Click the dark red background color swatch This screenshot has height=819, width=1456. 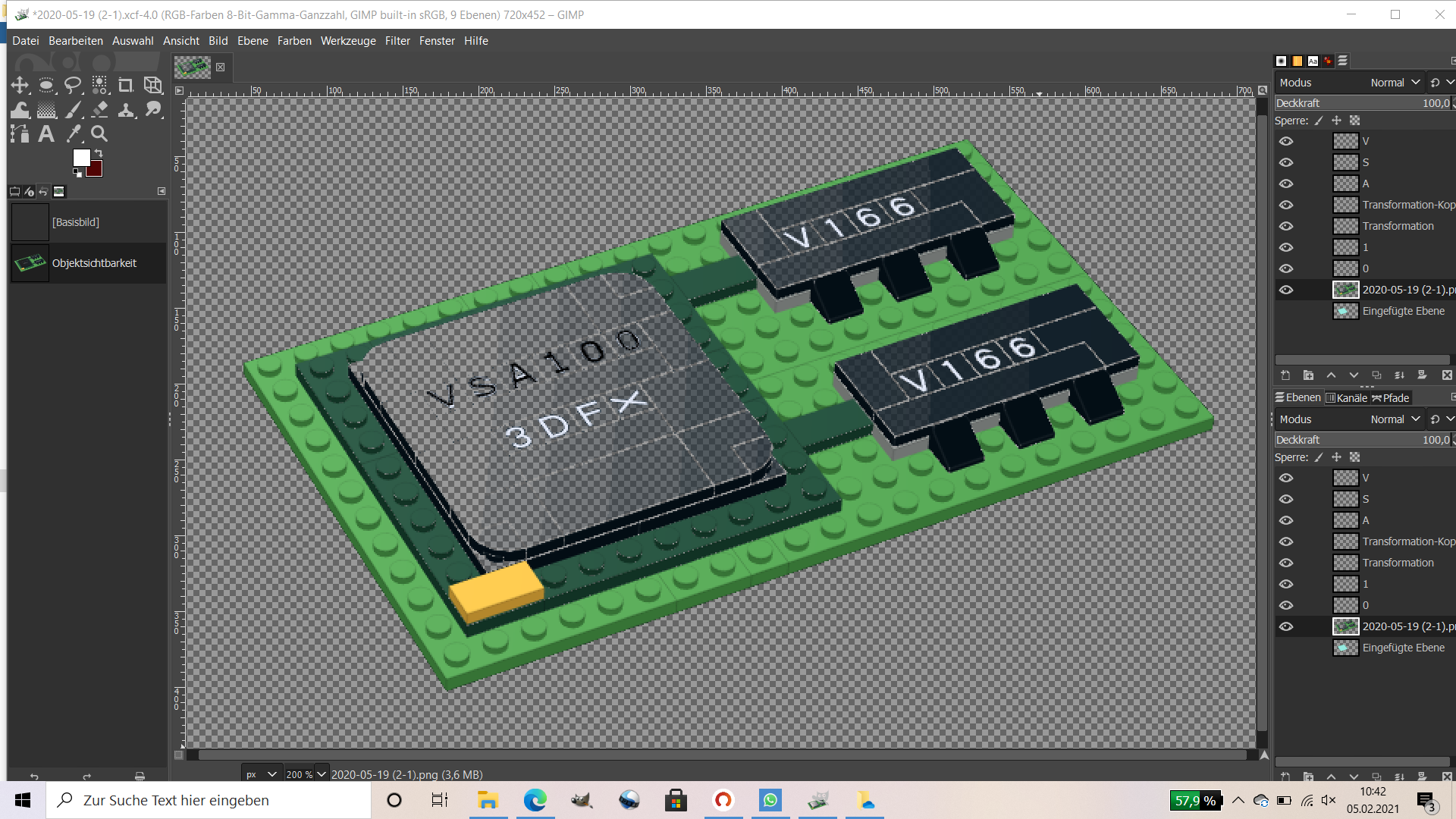pyautogui.click(x=95, y=170)
